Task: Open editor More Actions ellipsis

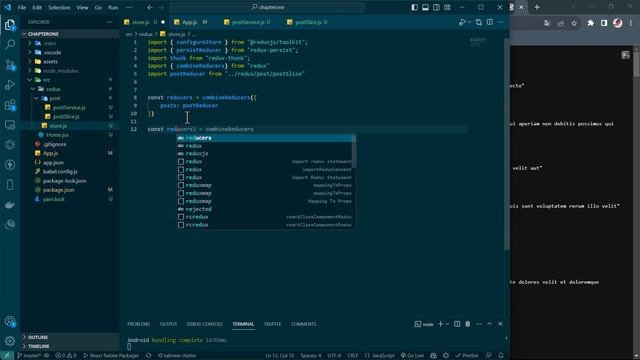Action: [501, 22]
